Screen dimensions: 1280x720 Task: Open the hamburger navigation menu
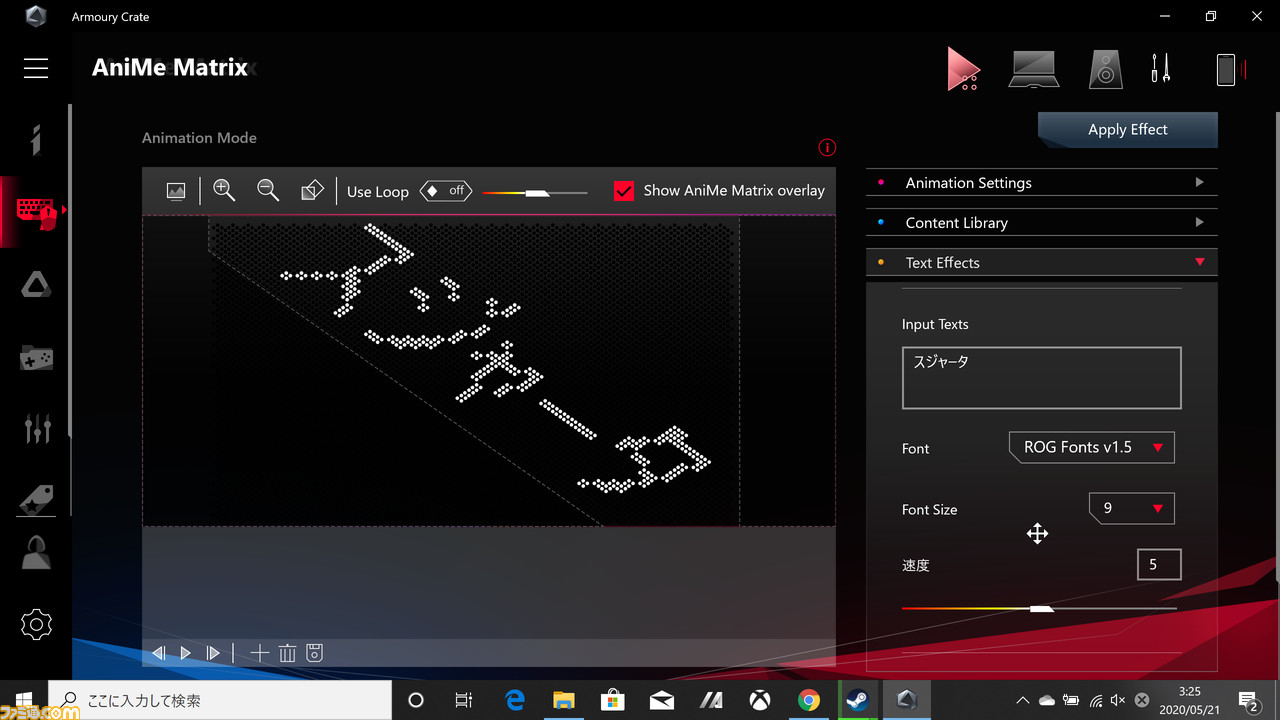click(36, 67)
